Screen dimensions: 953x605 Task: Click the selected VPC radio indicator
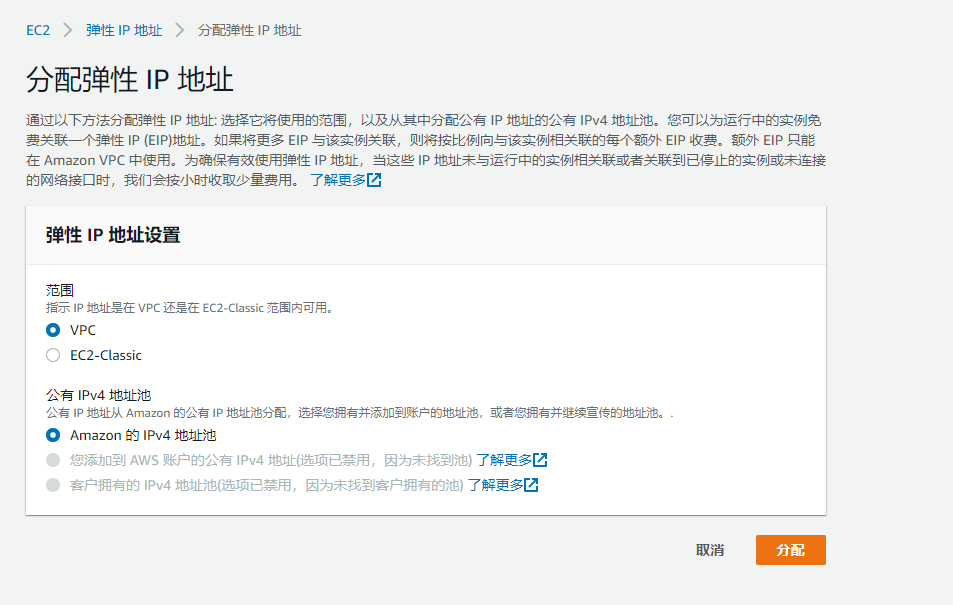point(53,330)
